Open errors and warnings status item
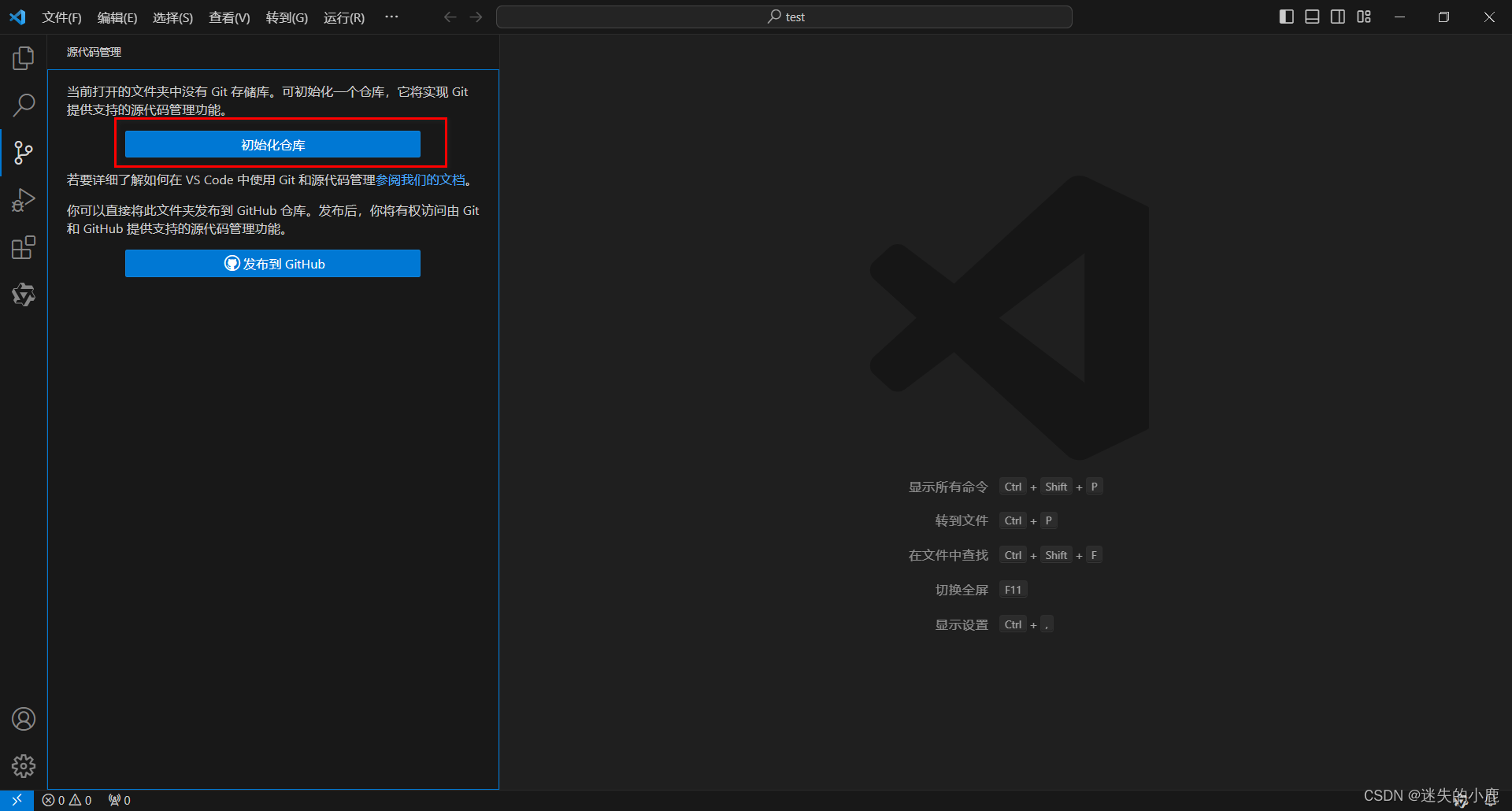Viewport: 1512px width, 811px height. pyautogui.click(x=67, y=800)
